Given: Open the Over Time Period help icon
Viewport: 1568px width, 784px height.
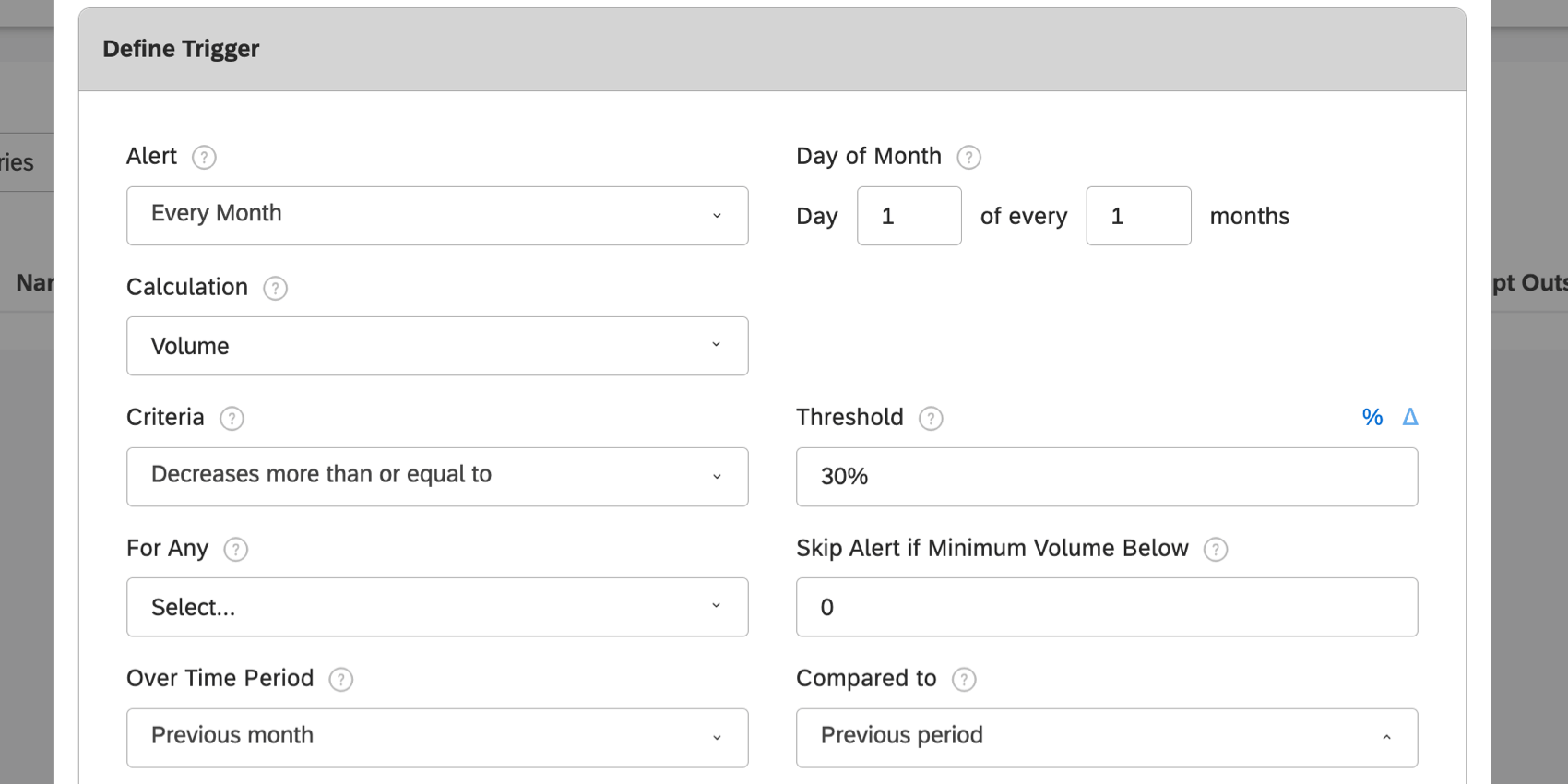Looking at the screenshot, I should coord(341,680).
